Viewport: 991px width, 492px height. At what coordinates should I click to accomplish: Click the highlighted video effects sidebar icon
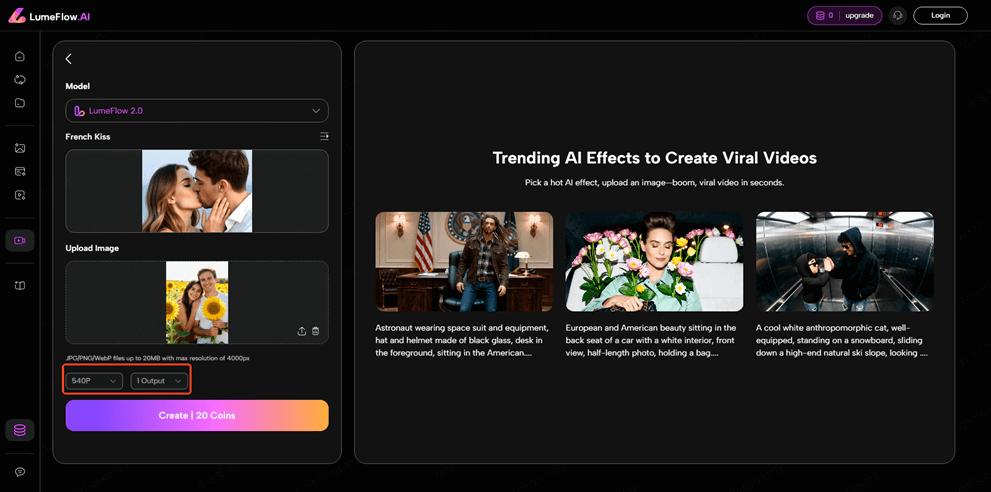pyautogui.click(x=20, y=240)
